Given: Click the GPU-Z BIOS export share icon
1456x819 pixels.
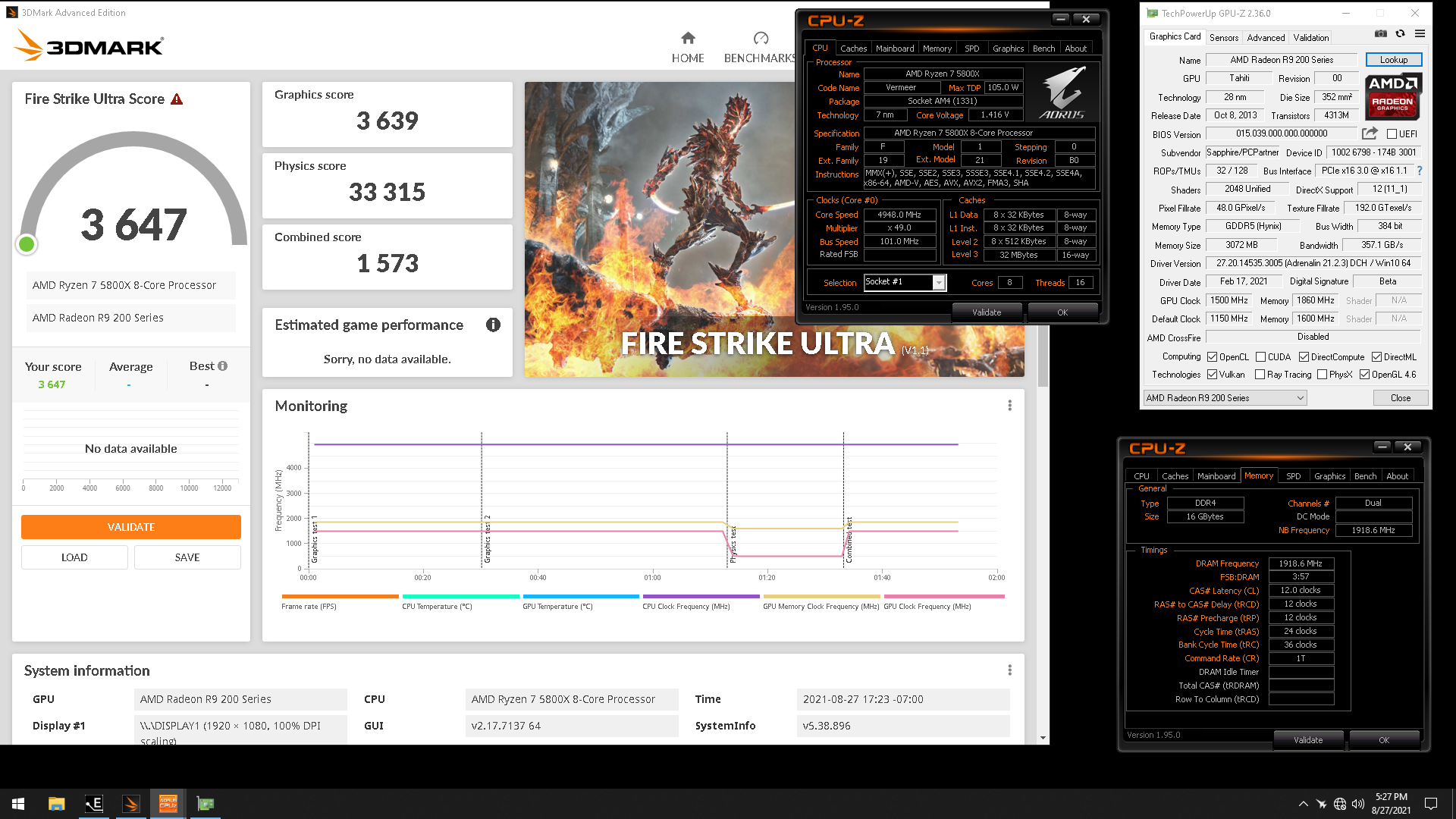Looking at the screenshot, I should 1369,133.
